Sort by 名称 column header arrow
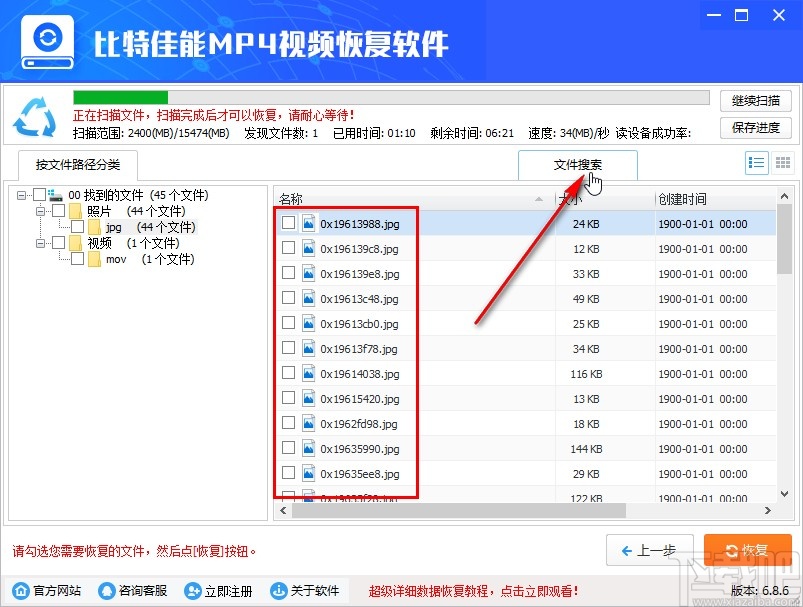 point(539,199)
